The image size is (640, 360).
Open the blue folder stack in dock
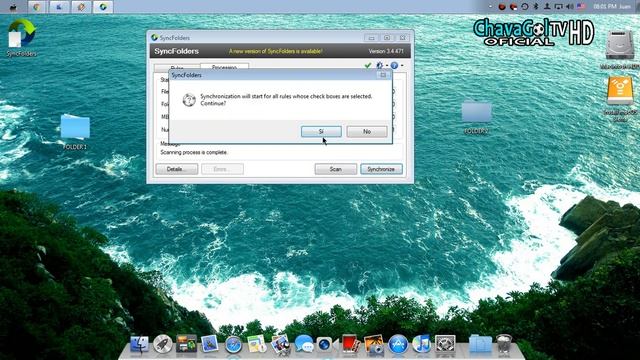point(480,344)
